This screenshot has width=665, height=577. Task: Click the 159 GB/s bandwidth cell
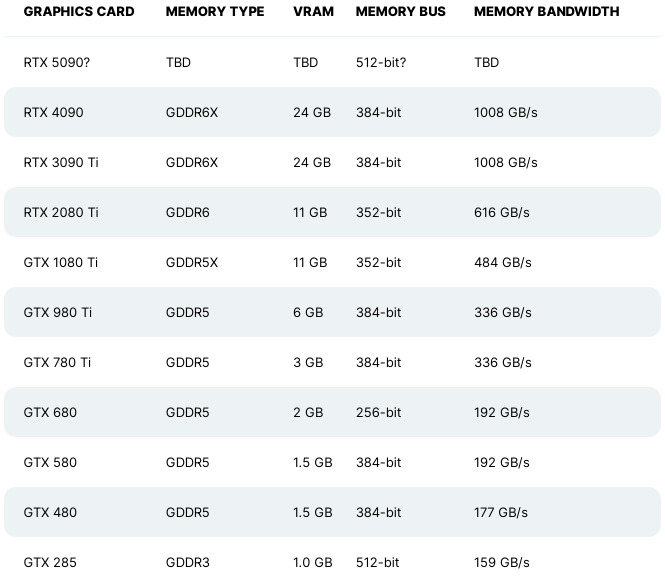pyautogui.click(x=502, y=563)
